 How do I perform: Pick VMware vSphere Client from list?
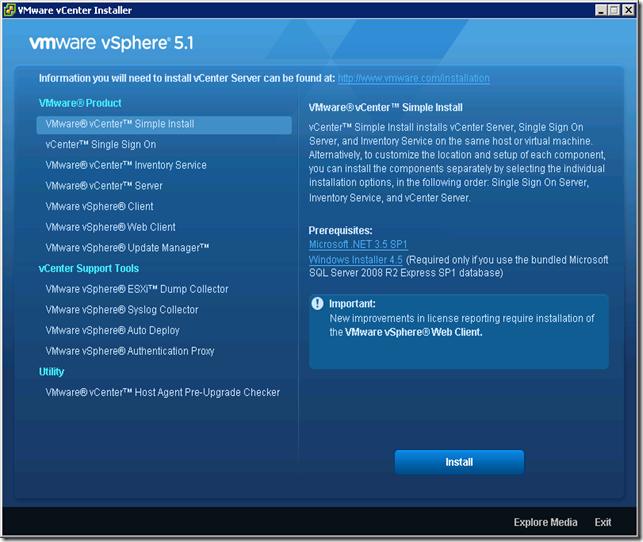pyautogui.click(x=99, y=207)
